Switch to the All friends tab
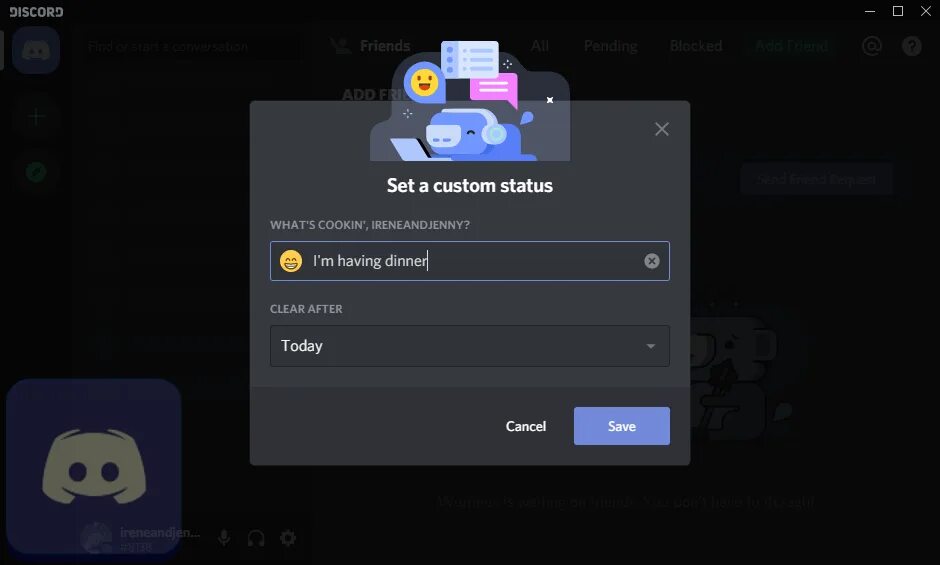 tap(540, 46)
